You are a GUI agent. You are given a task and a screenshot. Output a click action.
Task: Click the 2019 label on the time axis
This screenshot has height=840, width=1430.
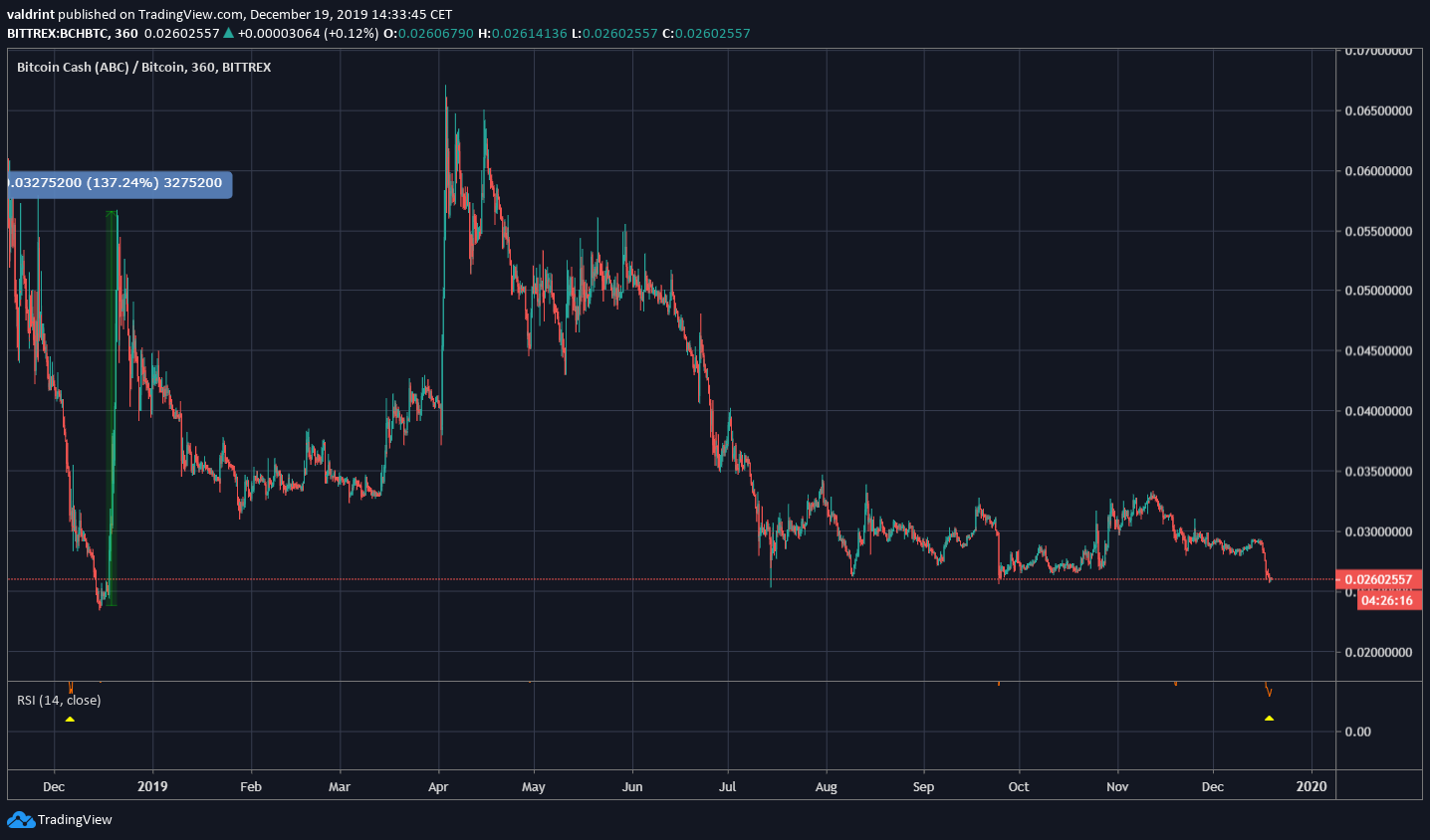[152, 786]
